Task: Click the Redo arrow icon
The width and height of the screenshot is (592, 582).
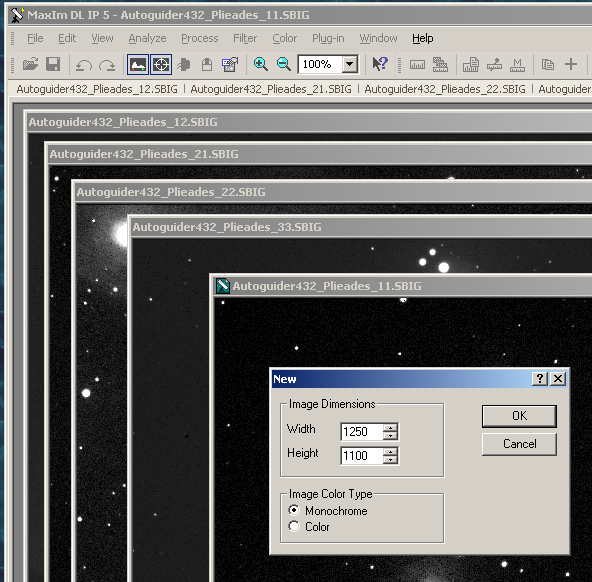Action: 107,65
